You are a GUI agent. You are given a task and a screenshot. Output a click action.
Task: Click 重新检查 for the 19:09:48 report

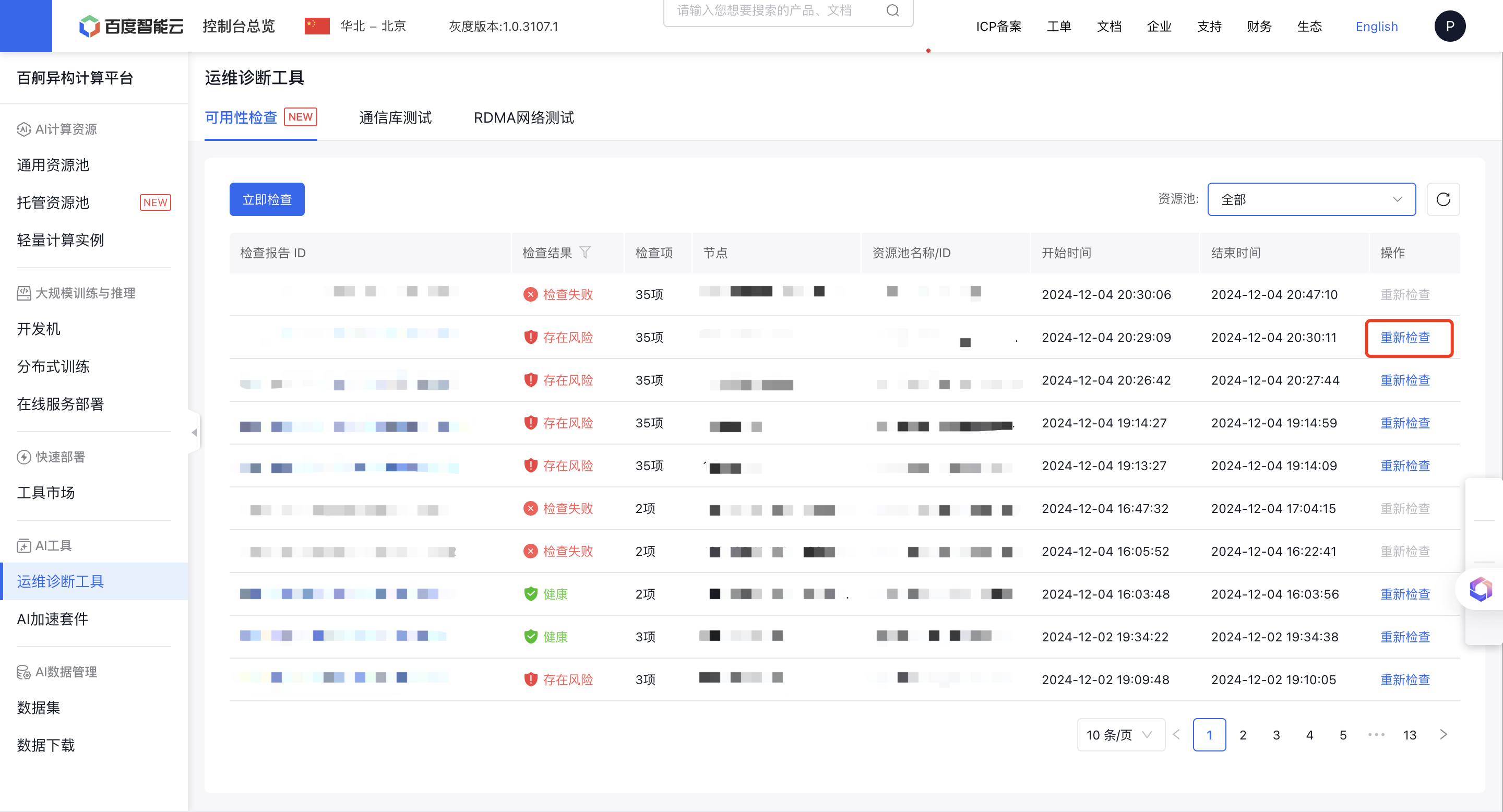point(1405,679)
